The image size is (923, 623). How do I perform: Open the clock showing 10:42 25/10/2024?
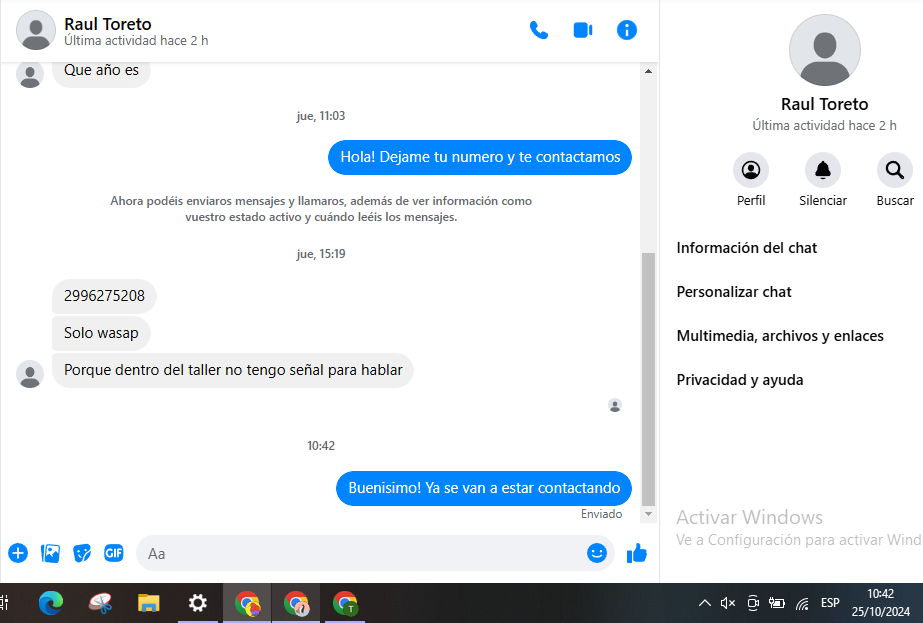tap(881, 603)
